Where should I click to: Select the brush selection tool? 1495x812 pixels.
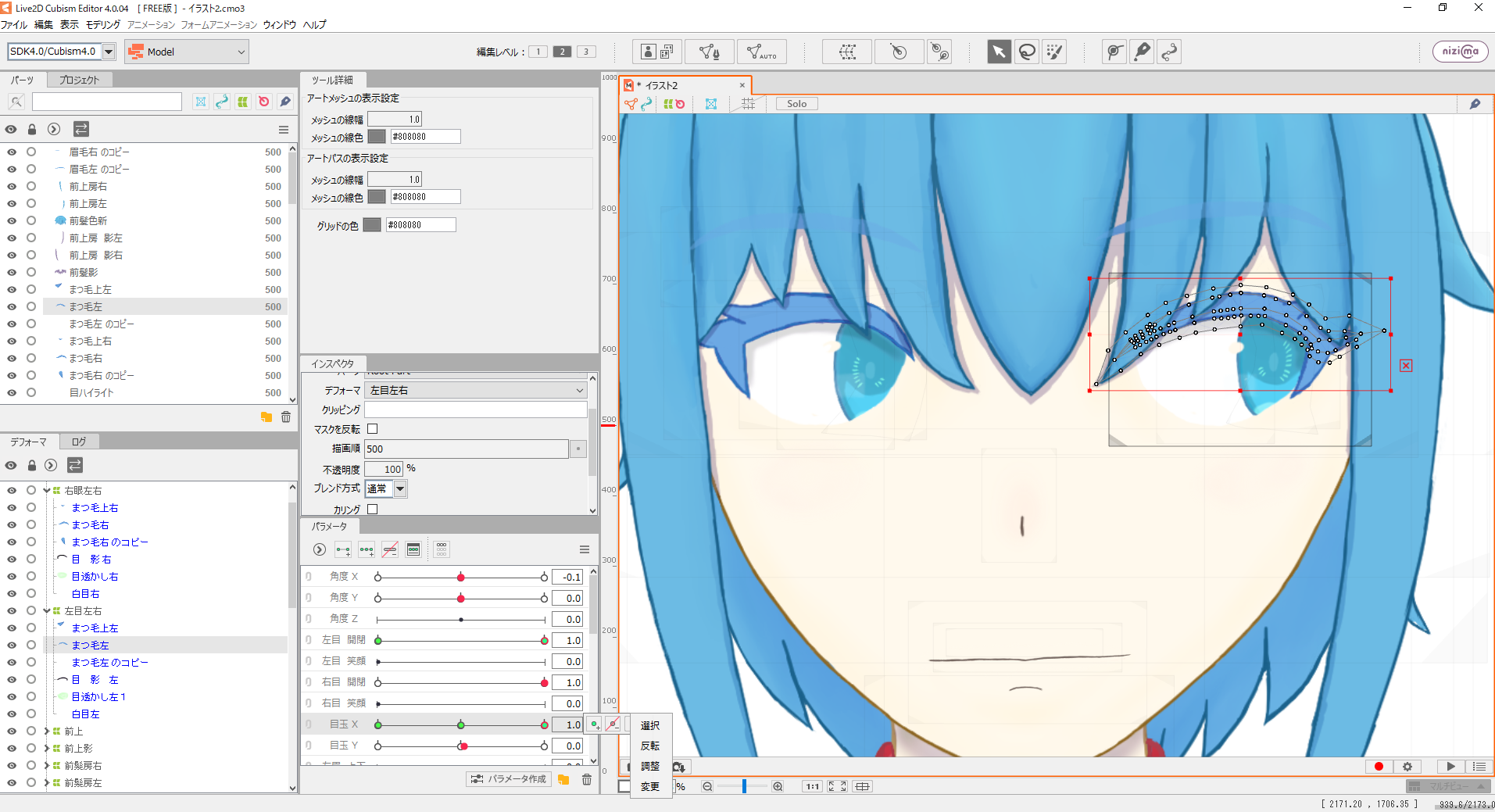1055,52
